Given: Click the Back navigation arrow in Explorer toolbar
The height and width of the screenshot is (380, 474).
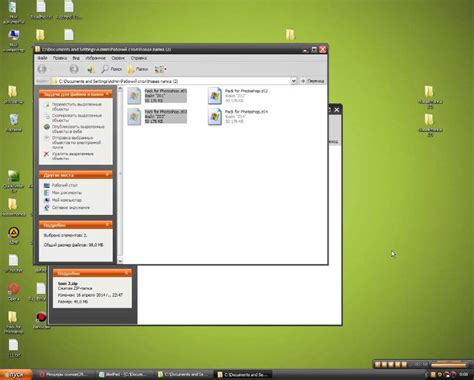Looking at the screenshot, I should [42, 69].
